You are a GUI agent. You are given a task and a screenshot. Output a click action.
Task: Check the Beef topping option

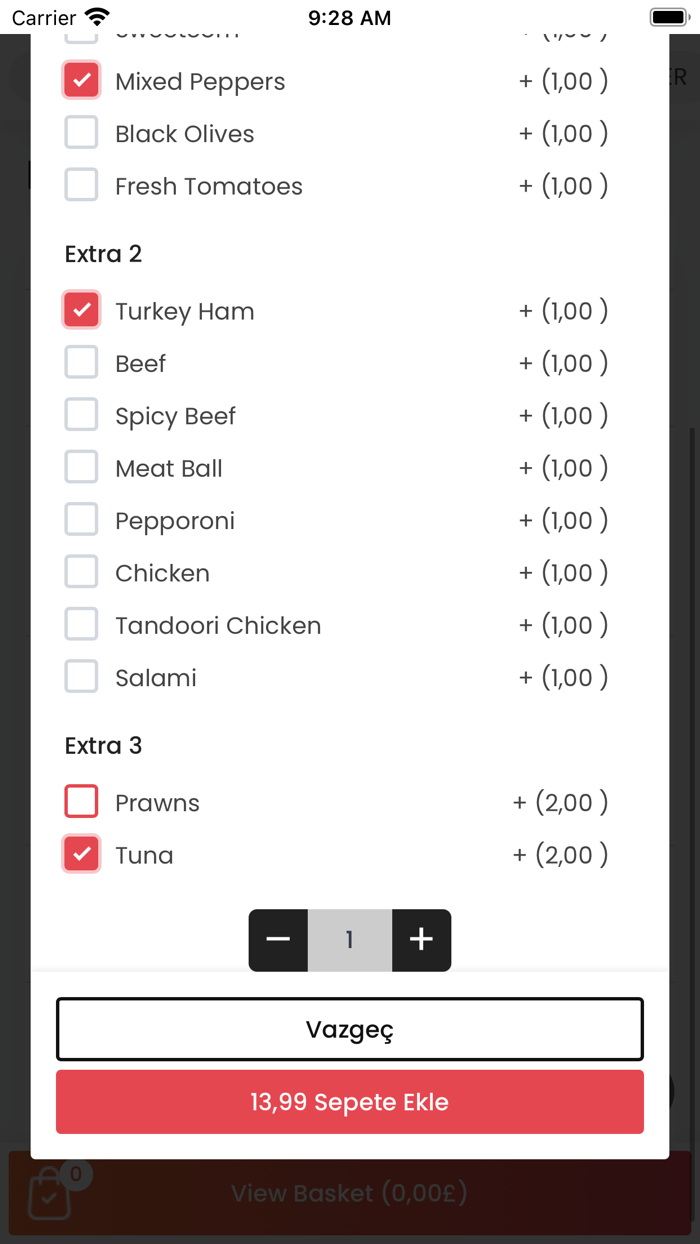(82, 362)
